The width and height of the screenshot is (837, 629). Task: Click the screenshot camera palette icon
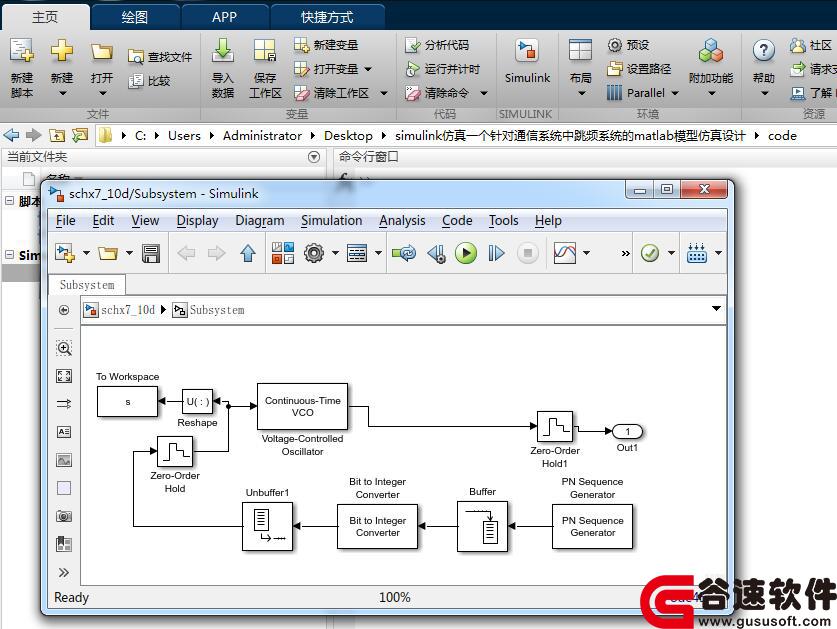coord(64,516)
